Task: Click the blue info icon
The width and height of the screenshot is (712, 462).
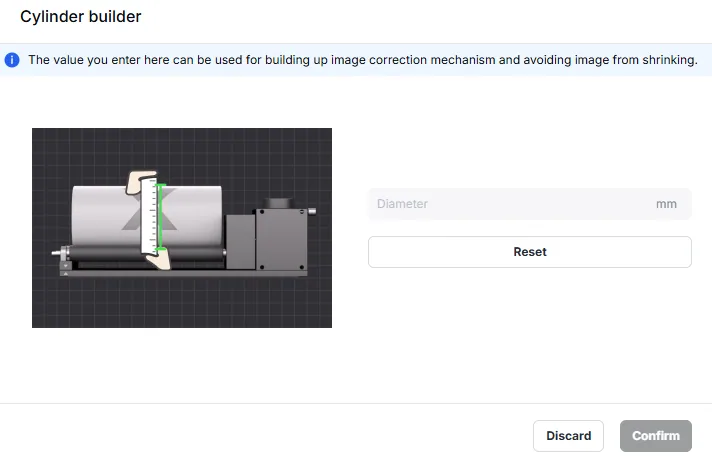Action: 12,60
